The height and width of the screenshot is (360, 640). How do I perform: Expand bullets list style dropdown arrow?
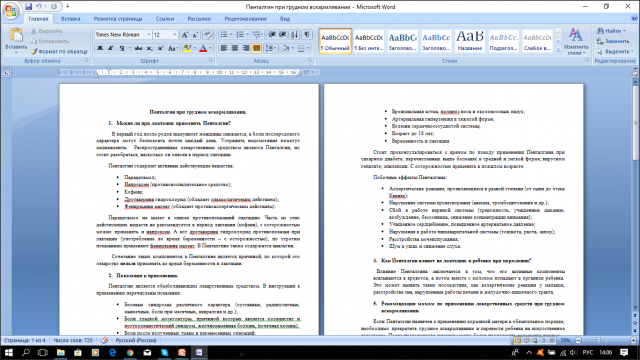pos(231,35)
